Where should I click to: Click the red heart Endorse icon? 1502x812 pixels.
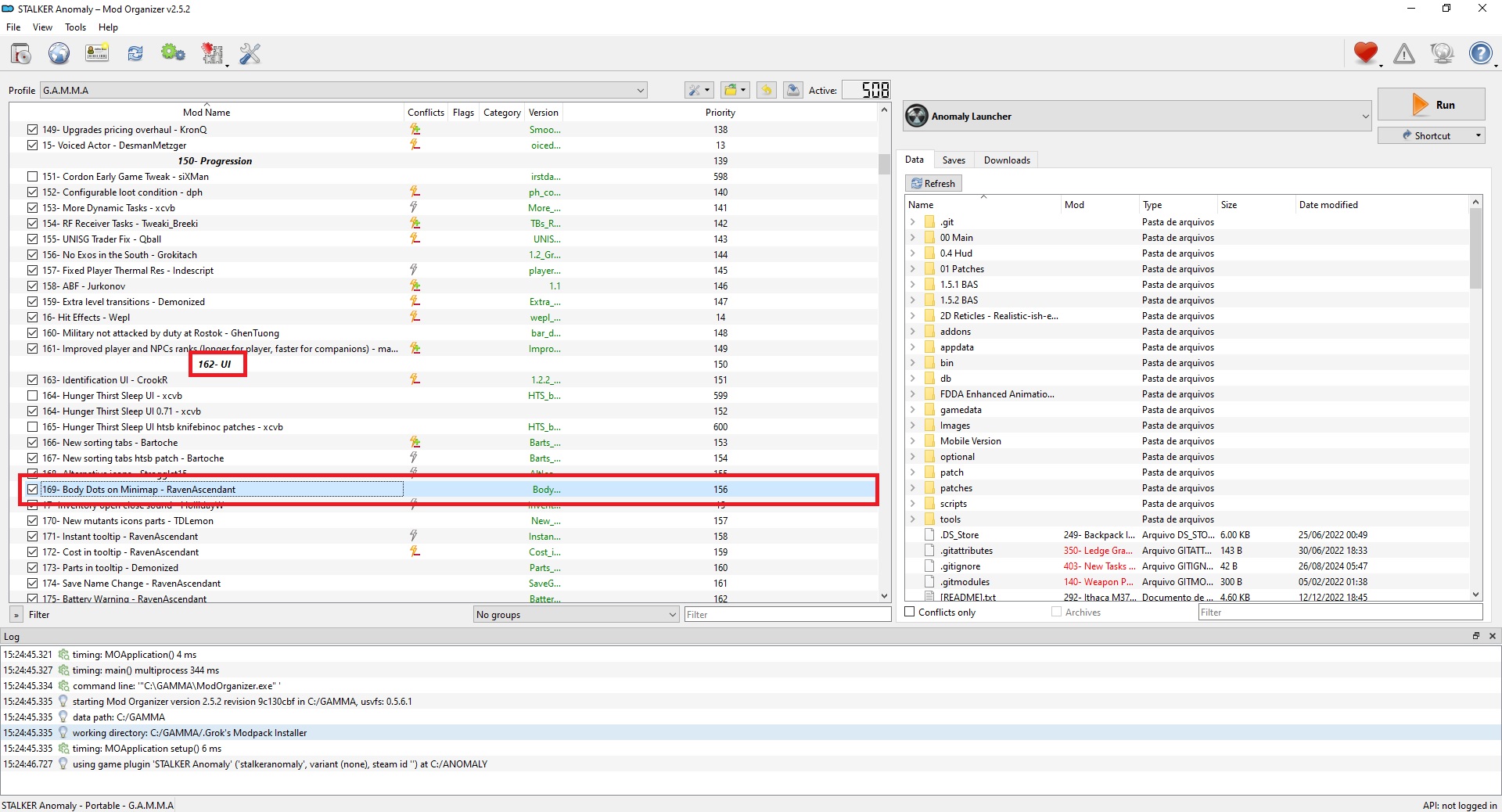point(1366,53)
